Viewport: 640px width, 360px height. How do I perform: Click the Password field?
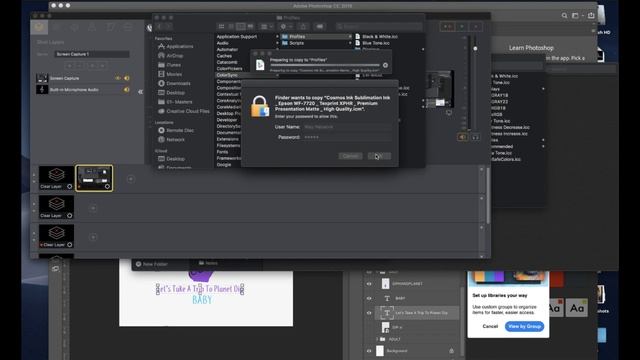pyautogui.click(x=347, y=137)
